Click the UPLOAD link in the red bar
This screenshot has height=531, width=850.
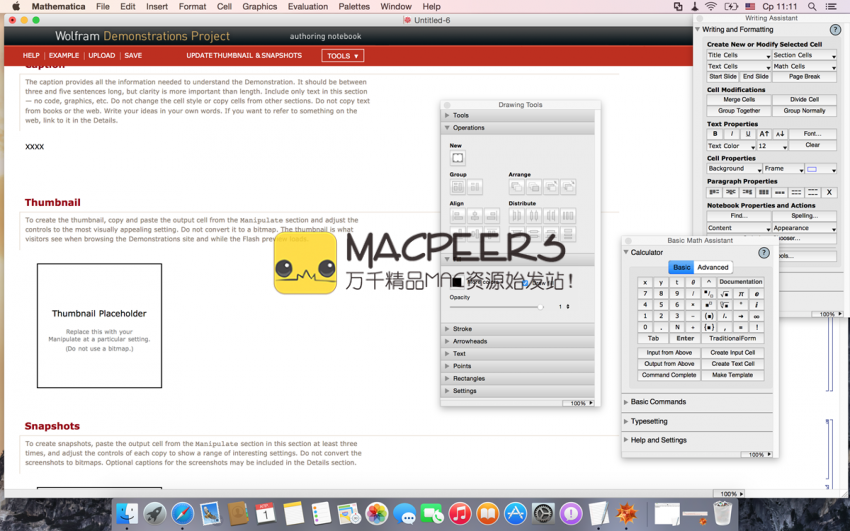[101, 55]
